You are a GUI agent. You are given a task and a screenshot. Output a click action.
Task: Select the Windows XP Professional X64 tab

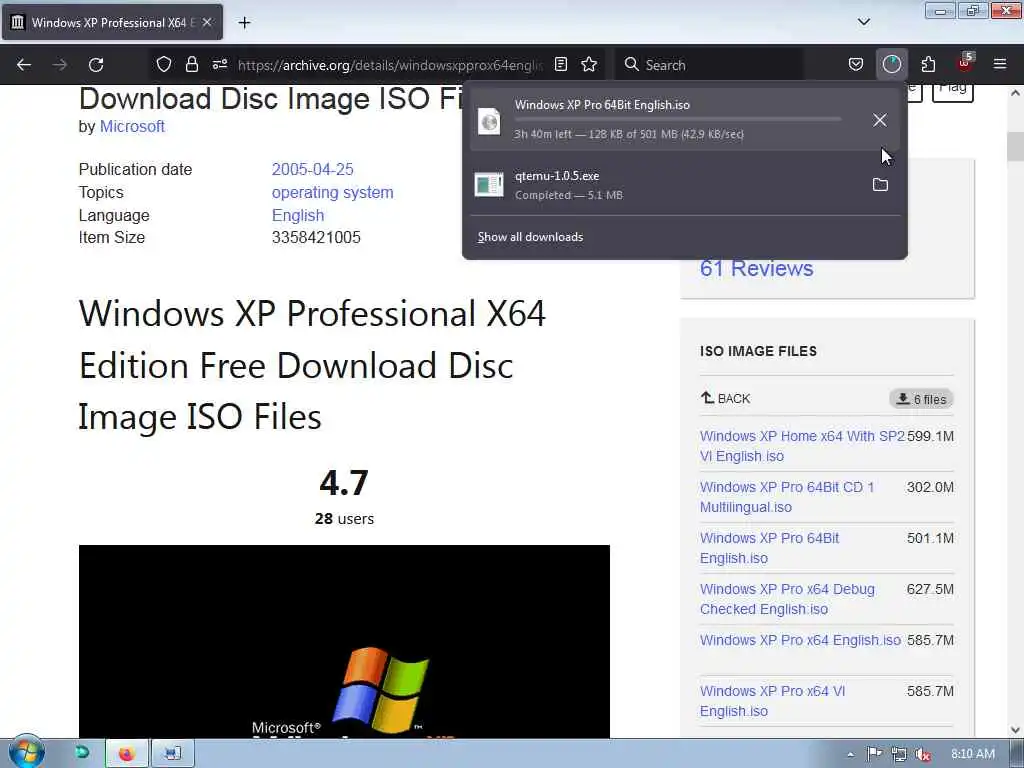[x=112, y=22]
